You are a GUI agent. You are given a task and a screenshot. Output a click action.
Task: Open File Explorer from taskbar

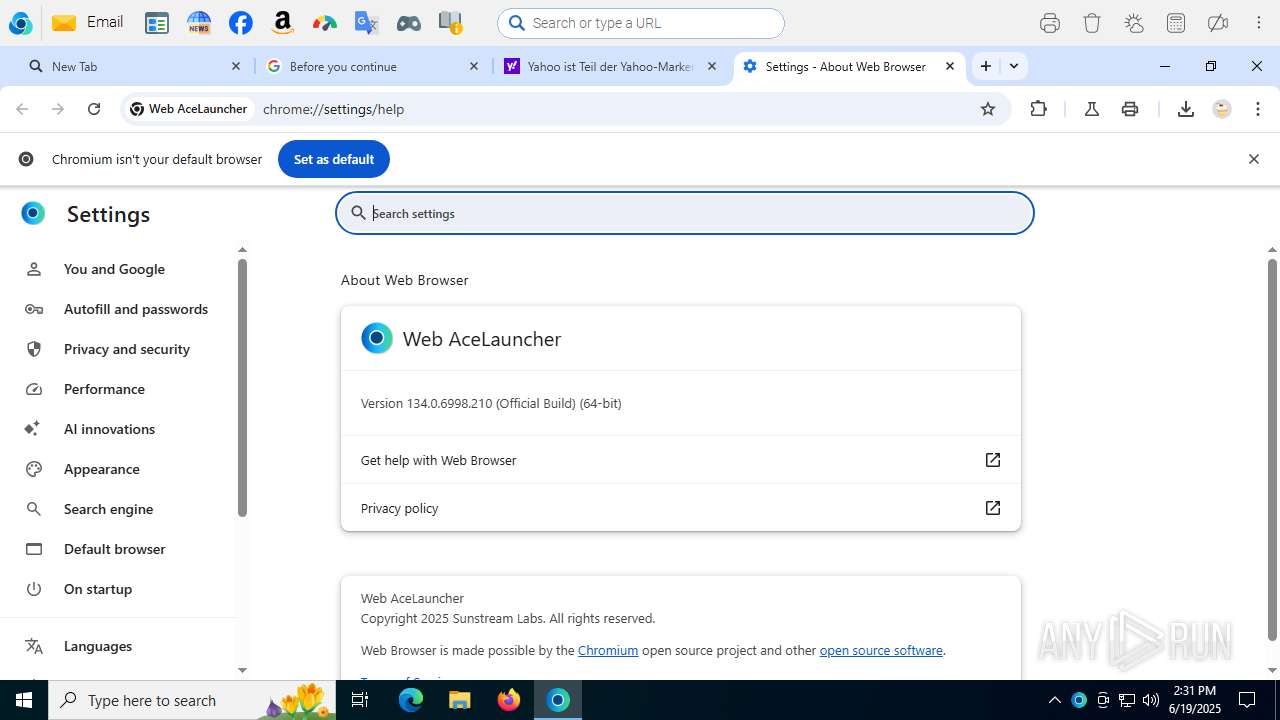[459, 700]
